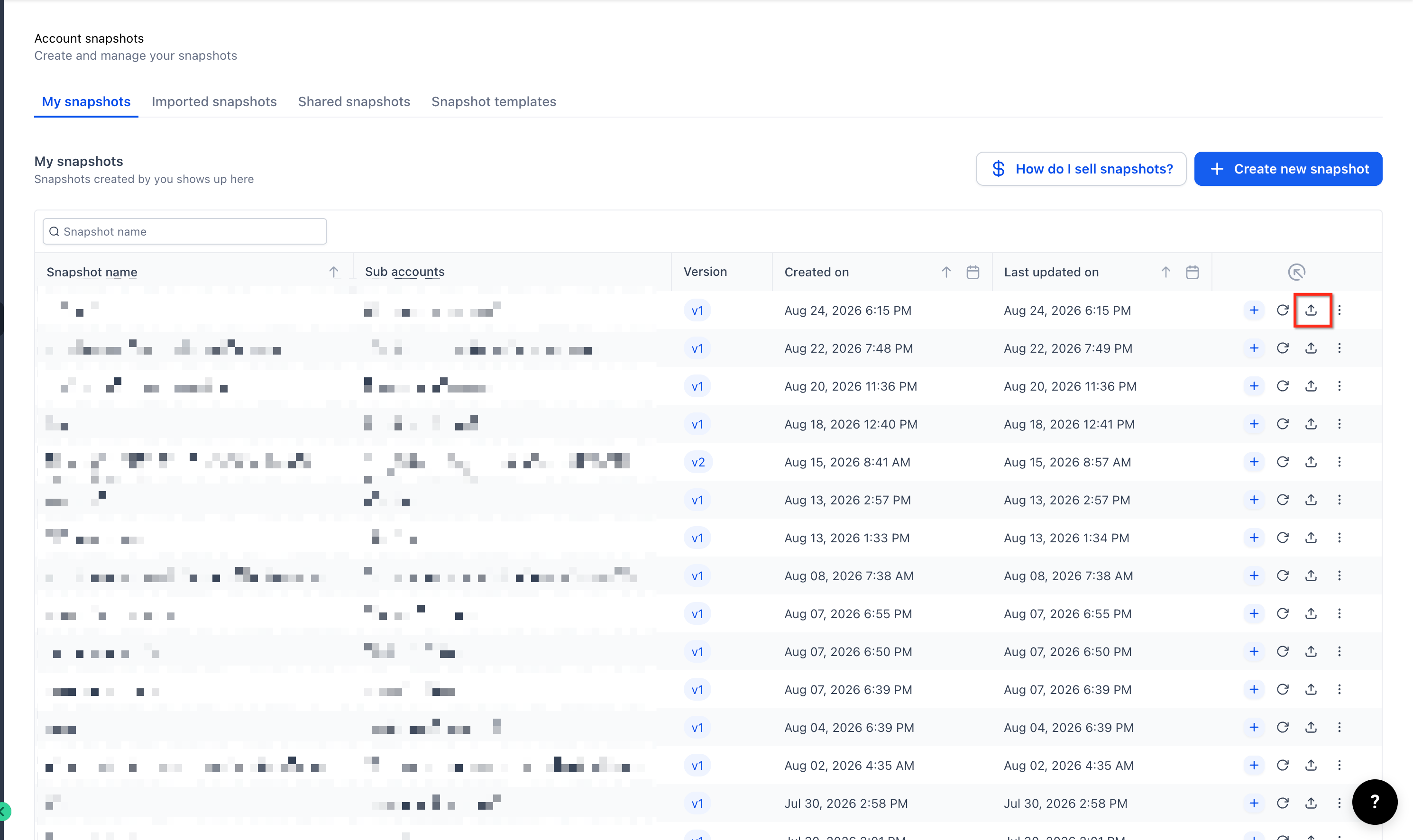Viewport: 1413px width, 840px height.
Task: Click plus icon on Aug 22 7:48 PM row
Action: (1254, 348)
